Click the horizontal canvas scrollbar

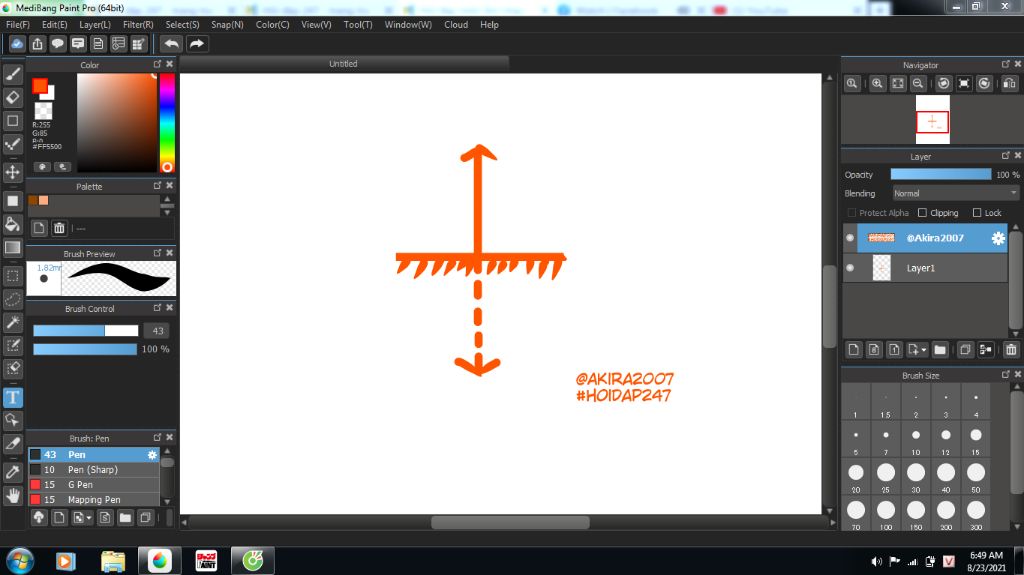pos(510,522)
